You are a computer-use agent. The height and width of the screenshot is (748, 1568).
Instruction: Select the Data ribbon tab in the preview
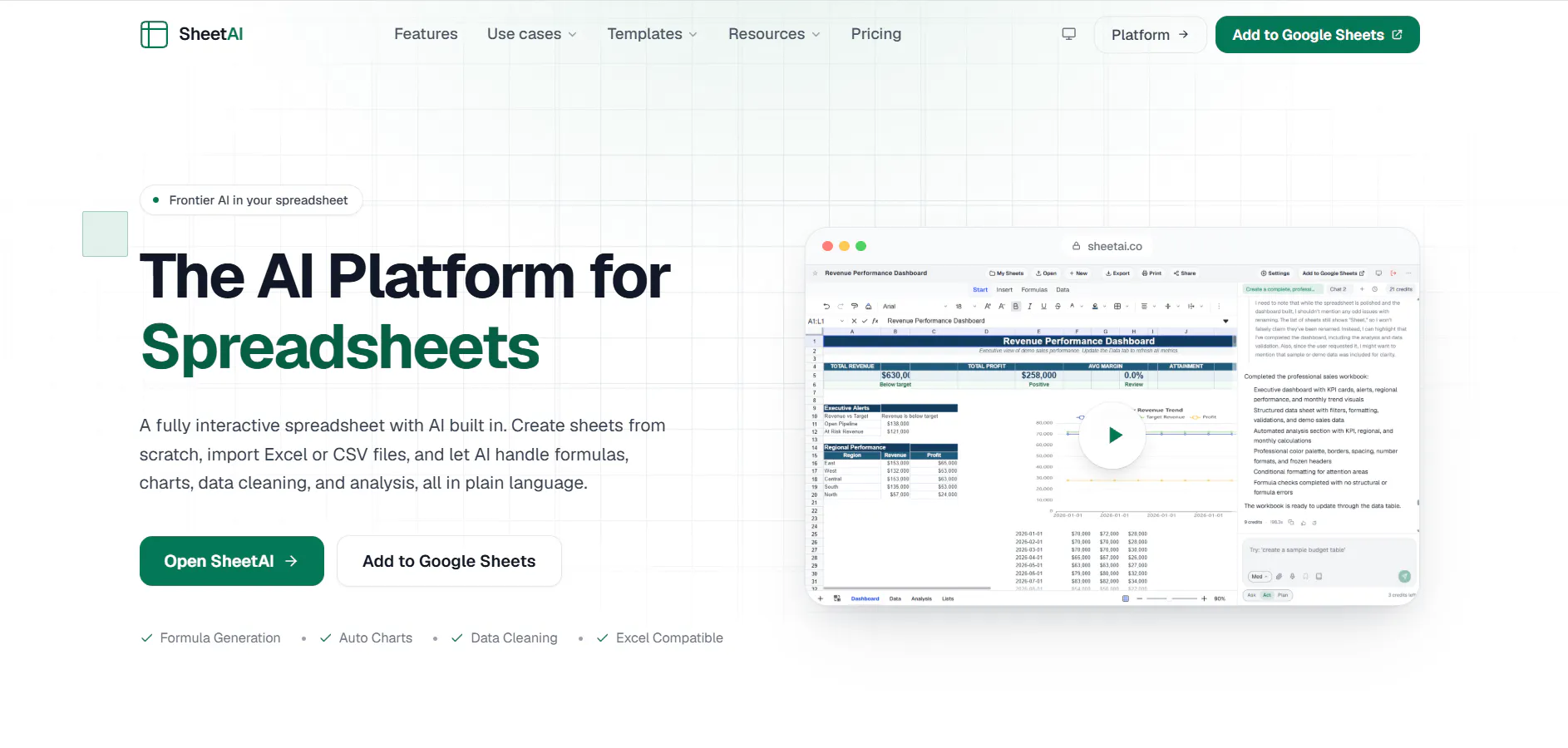[1063, 289]
